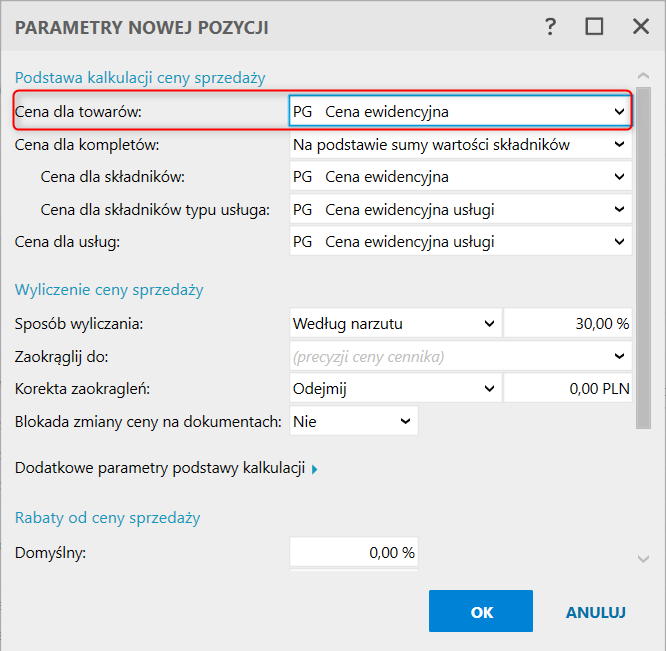
Task: Click the Domyślny discount percent field
Action: pos(354,551)
